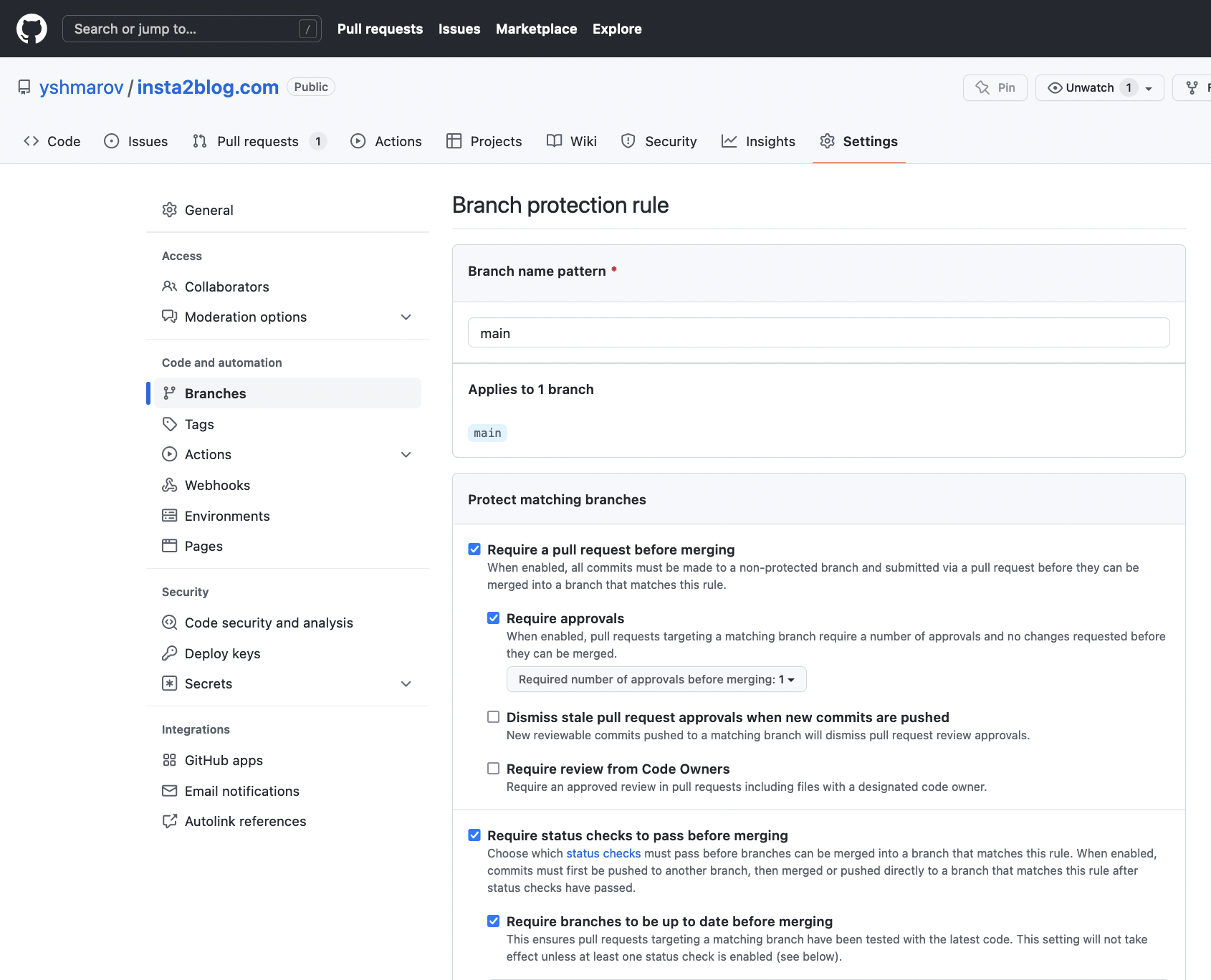Image resolution: width=1211 pixels, height=980 pixels.
Task: Focus the Search or jump to field
Action: point(192,29)
